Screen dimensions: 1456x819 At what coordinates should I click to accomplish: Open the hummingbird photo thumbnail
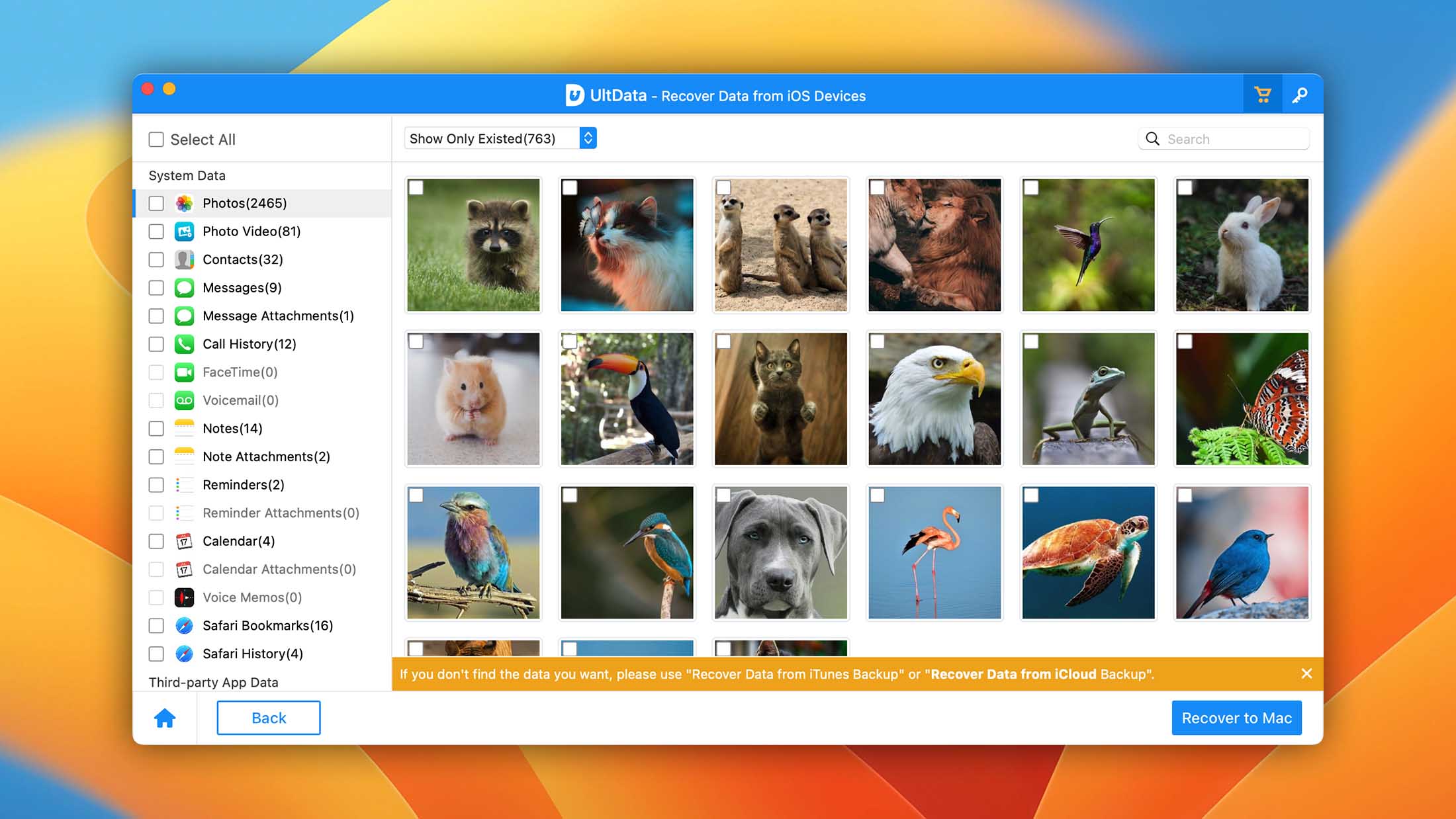1088,245
